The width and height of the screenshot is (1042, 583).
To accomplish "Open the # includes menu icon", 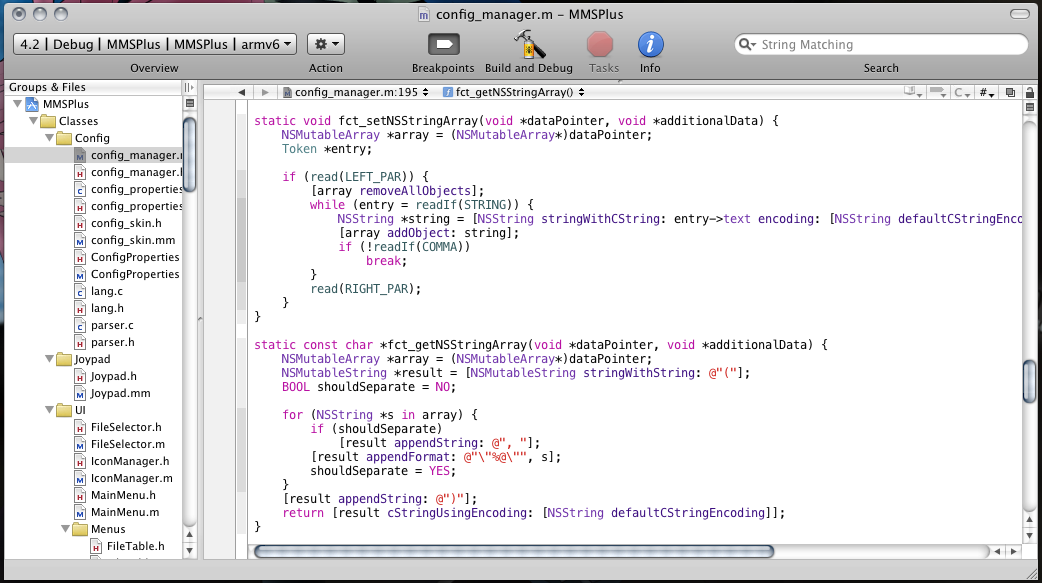I will pos(986,92).
